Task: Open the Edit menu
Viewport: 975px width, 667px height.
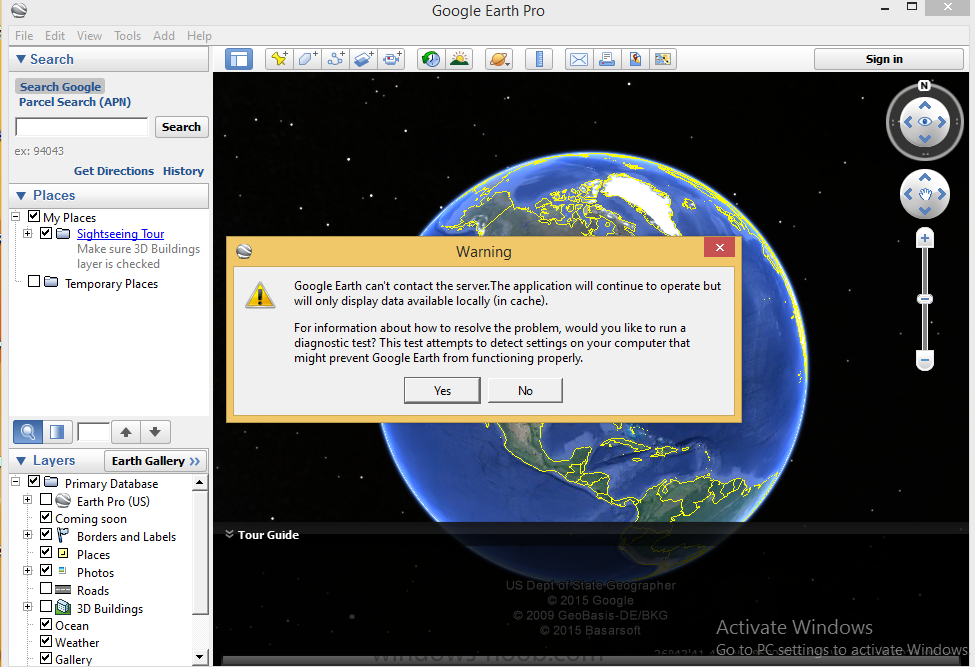Action: (55, 35)
